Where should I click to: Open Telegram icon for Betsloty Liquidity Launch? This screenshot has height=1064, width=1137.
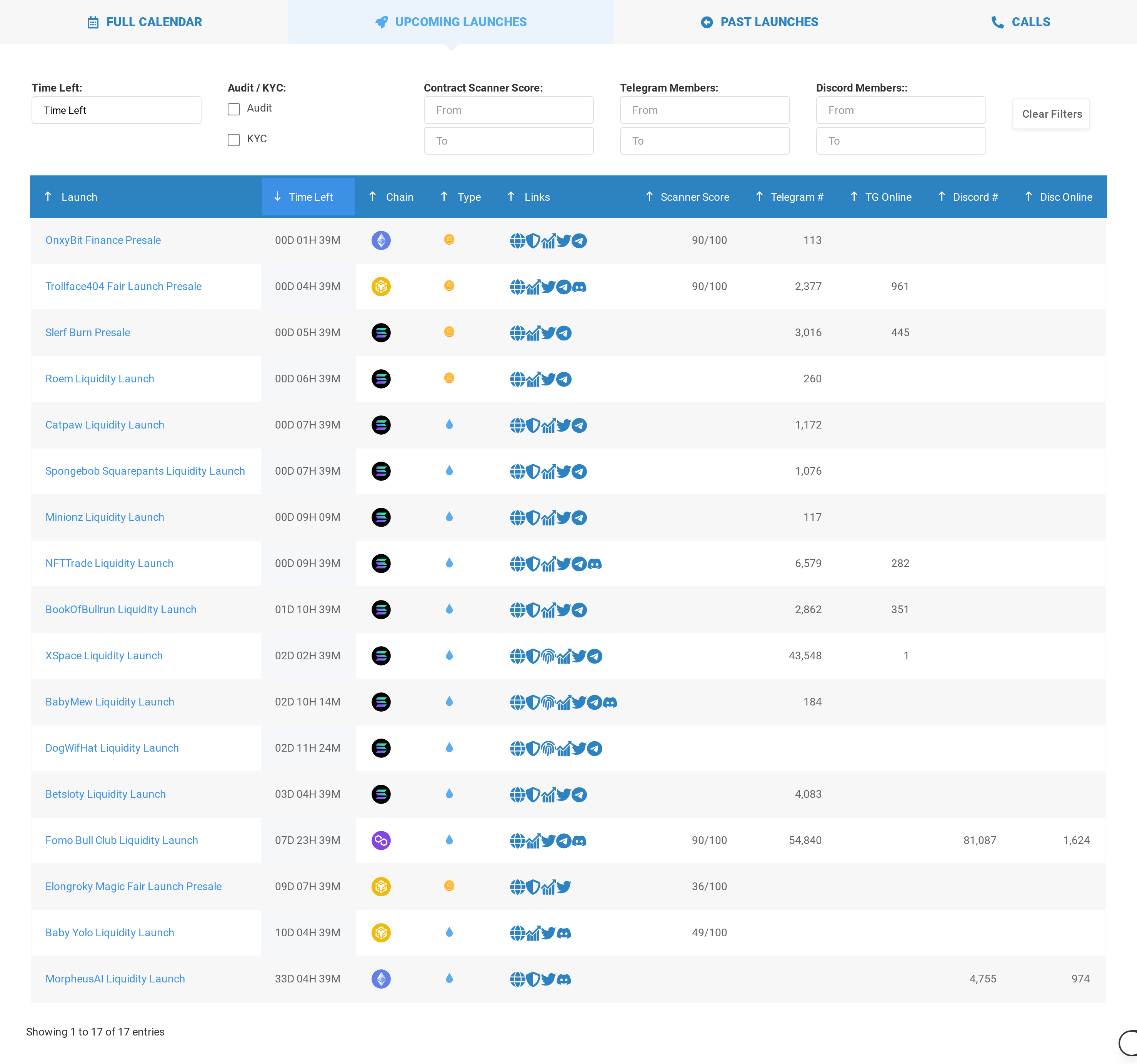579,795
